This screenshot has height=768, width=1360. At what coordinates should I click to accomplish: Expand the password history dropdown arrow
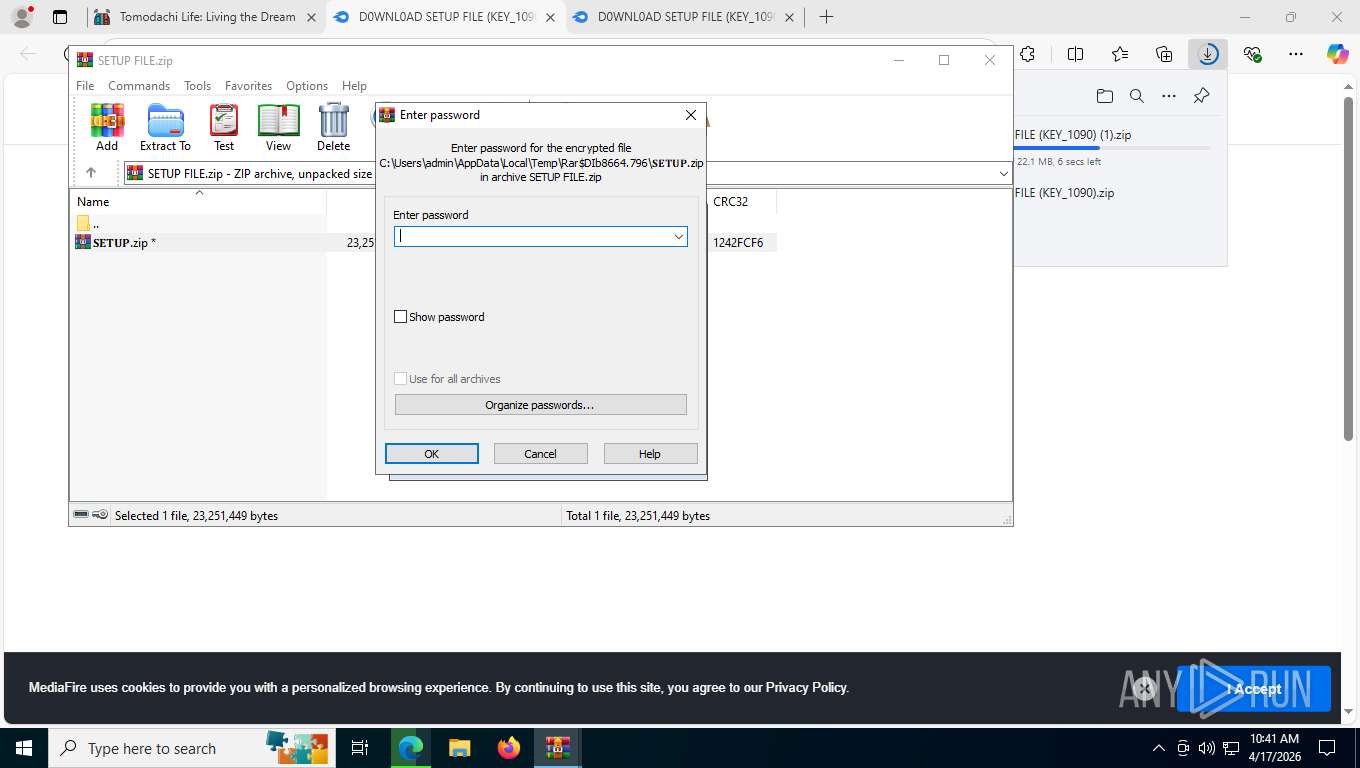[x=679, y=236]
